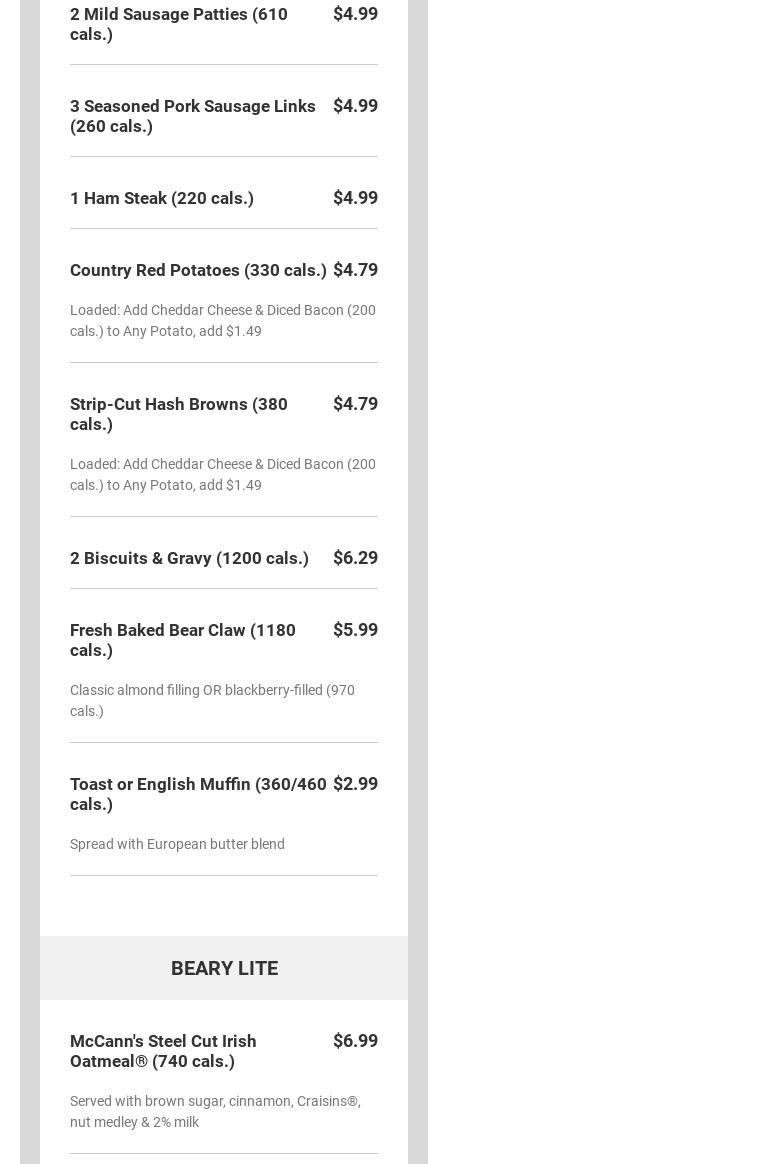This screenshot has height=1164, width=770.
Task: Select Strip-Cut Hash Browns item title
Action: 179,414
